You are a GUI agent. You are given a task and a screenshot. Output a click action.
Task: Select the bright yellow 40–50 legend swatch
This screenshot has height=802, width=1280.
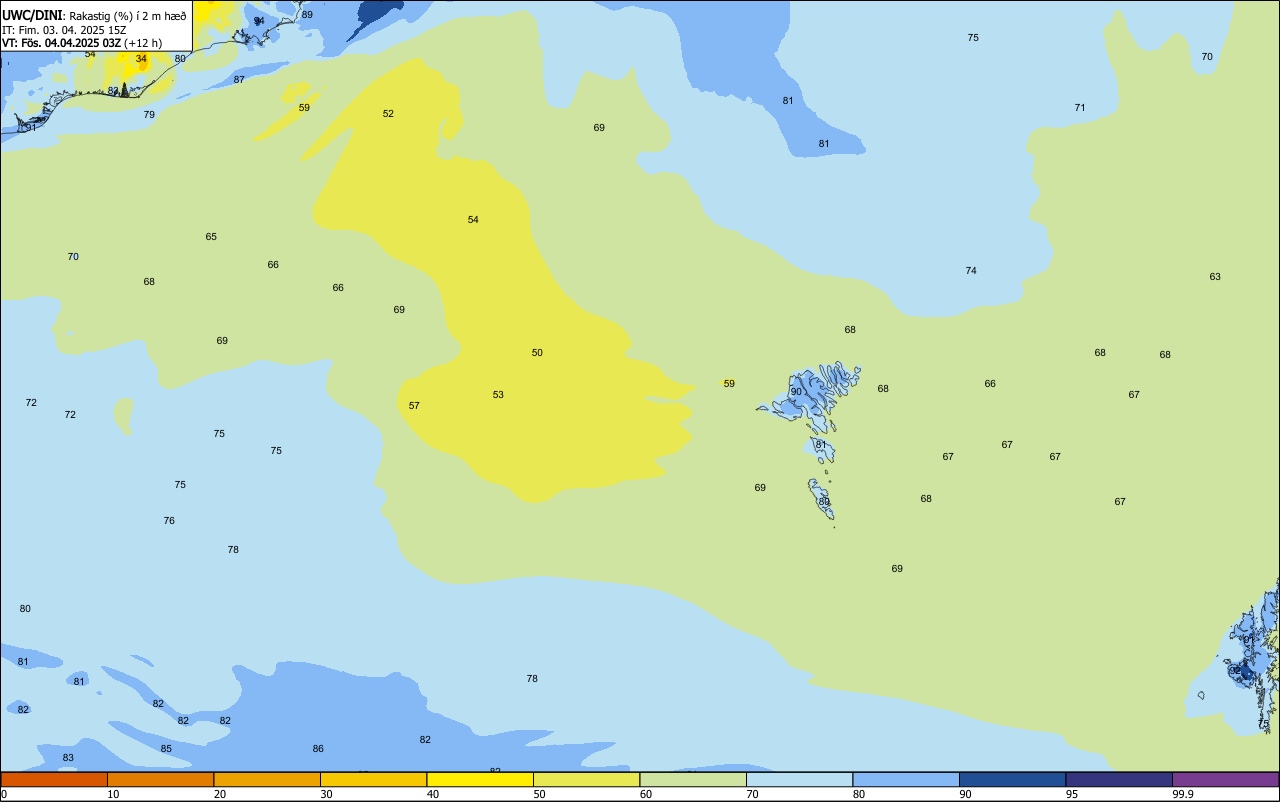point(480,779)
